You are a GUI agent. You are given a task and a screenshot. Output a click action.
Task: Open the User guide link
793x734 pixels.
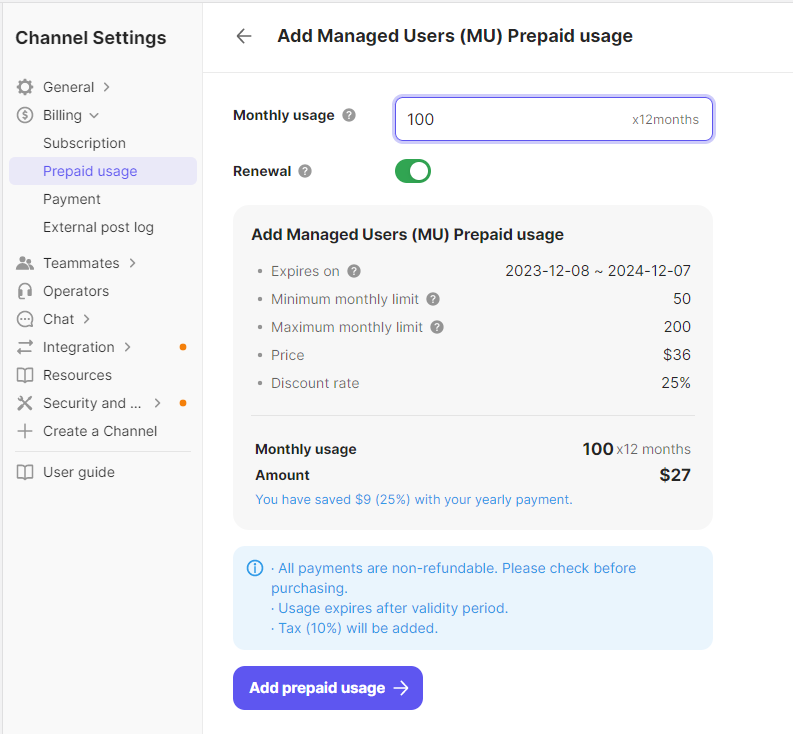[x=79, y=472]
